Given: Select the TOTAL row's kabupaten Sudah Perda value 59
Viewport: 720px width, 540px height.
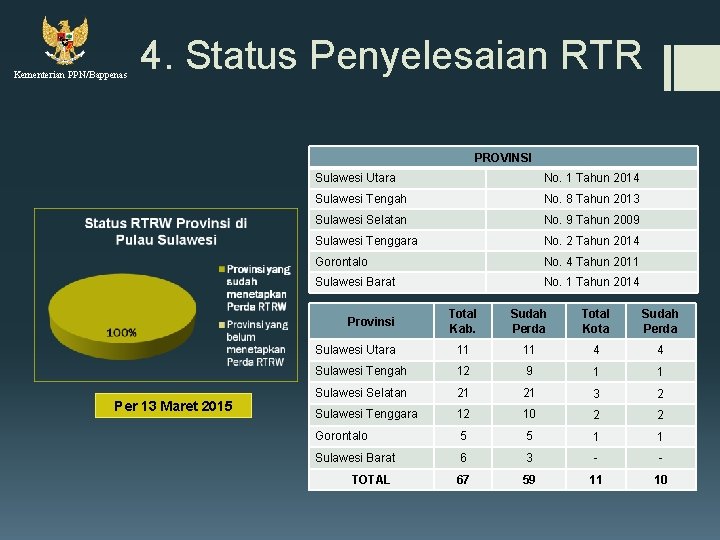Looking at the screenshot, I should pos(529,480).
